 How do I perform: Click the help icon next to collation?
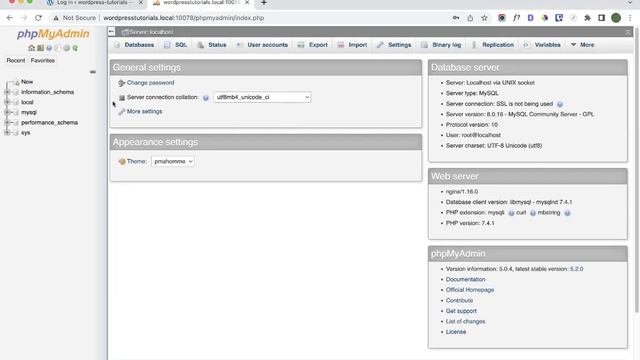pos(206,98)
